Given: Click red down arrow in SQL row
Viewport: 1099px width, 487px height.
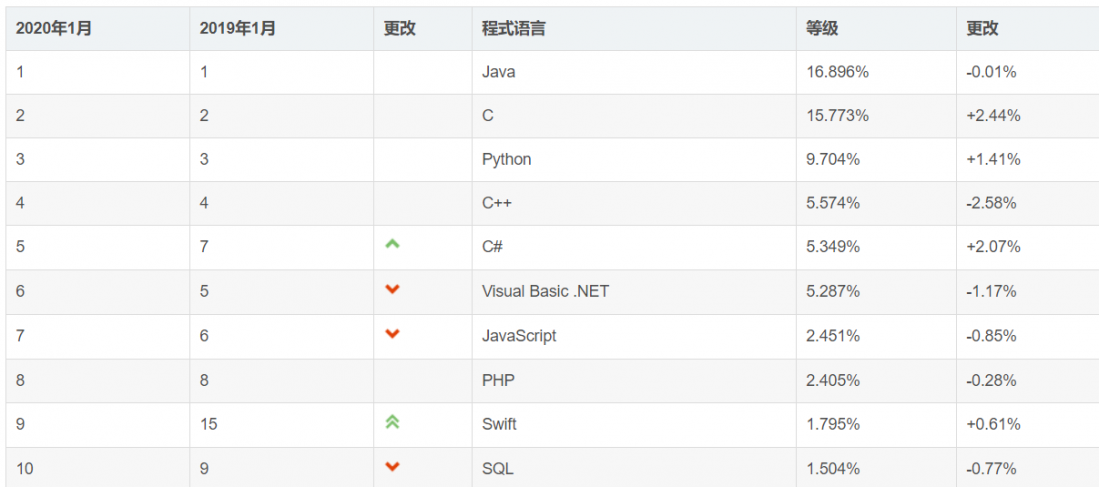Looking at the screenshot, I should tap(392, 466).
